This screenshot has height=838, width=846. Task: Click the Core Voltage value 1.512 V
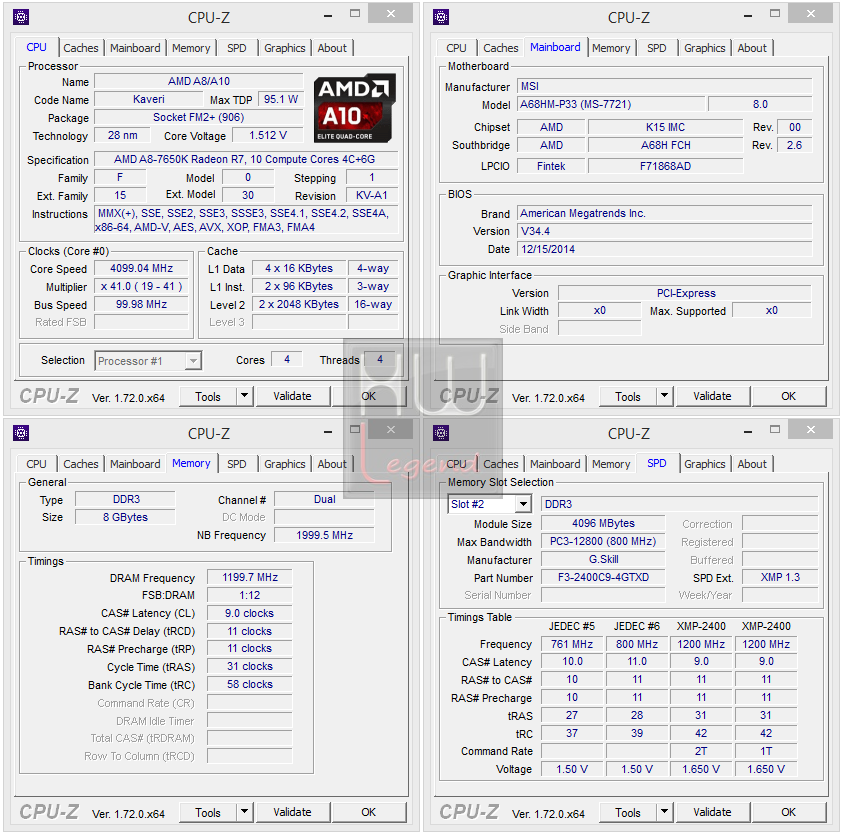(x=268, y=135)
